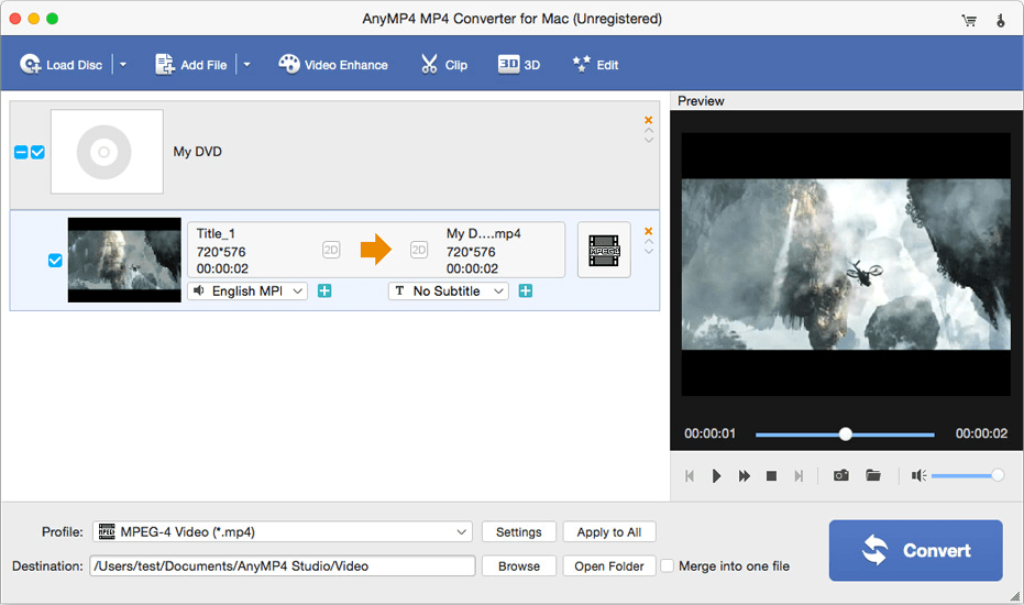
Task: Click the Add File toolbar button
Action: [x=191, y=65]
